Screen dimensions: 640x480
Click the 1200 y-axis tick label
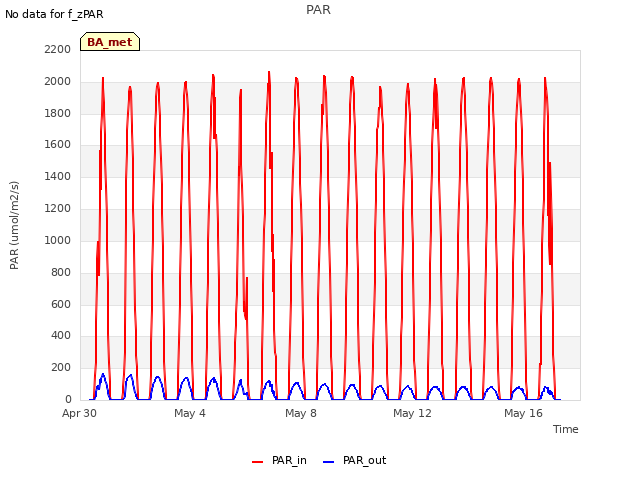tap(58, 208)
